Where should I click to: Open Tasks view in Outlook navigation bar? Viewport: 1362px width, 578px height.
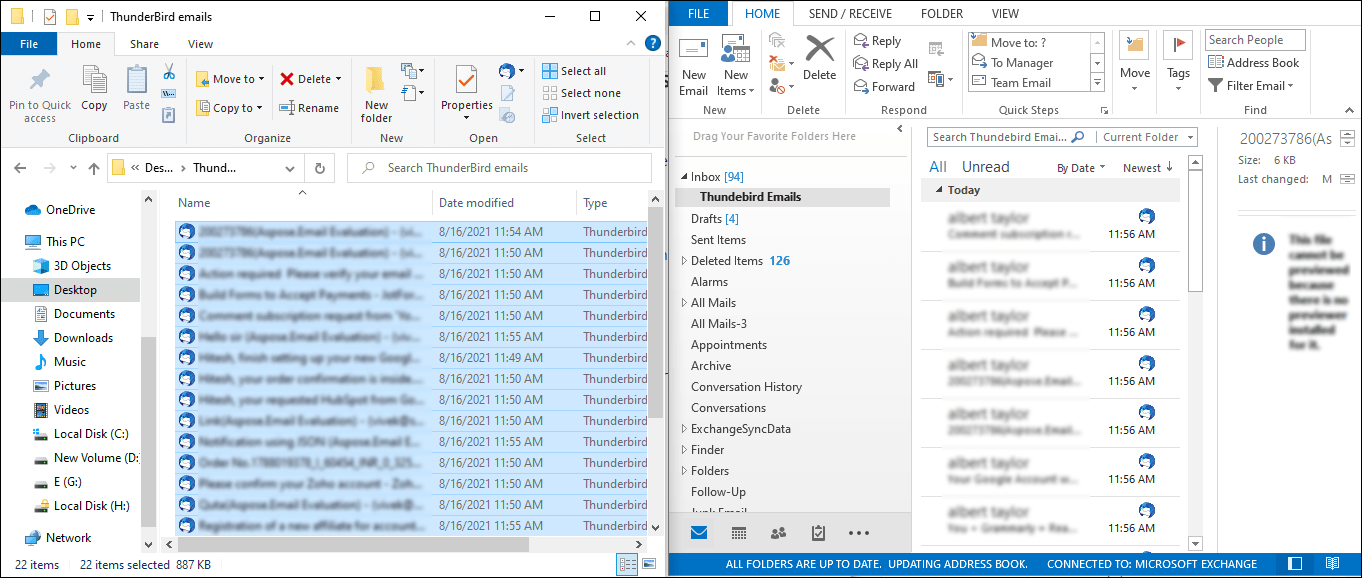click(818, 533)
